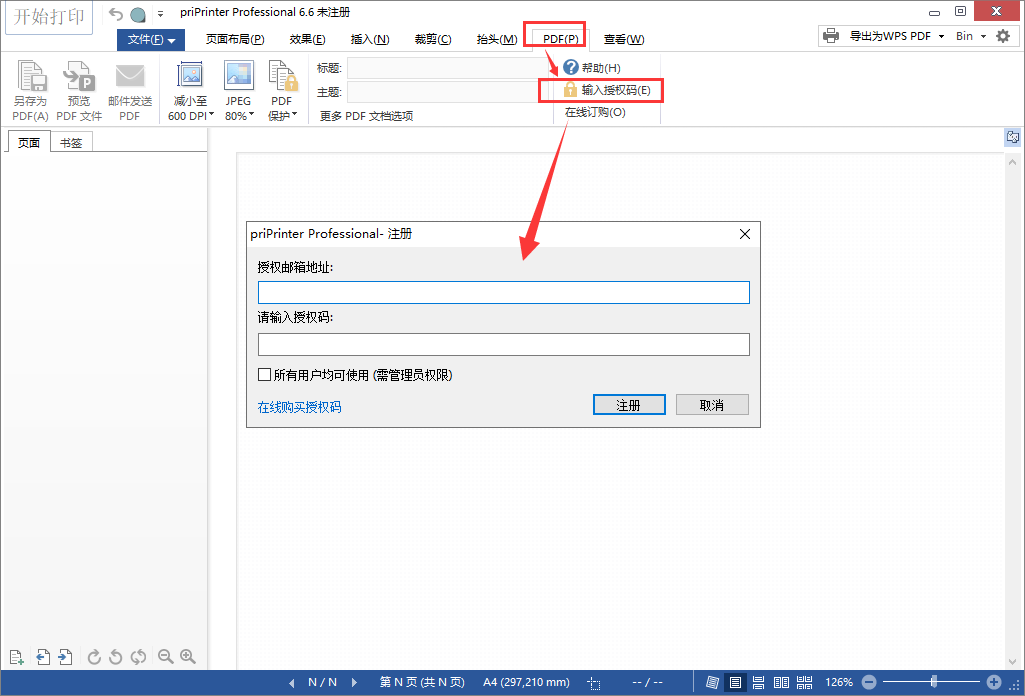Click the page with left arrow icon

(x=43, y=657)
